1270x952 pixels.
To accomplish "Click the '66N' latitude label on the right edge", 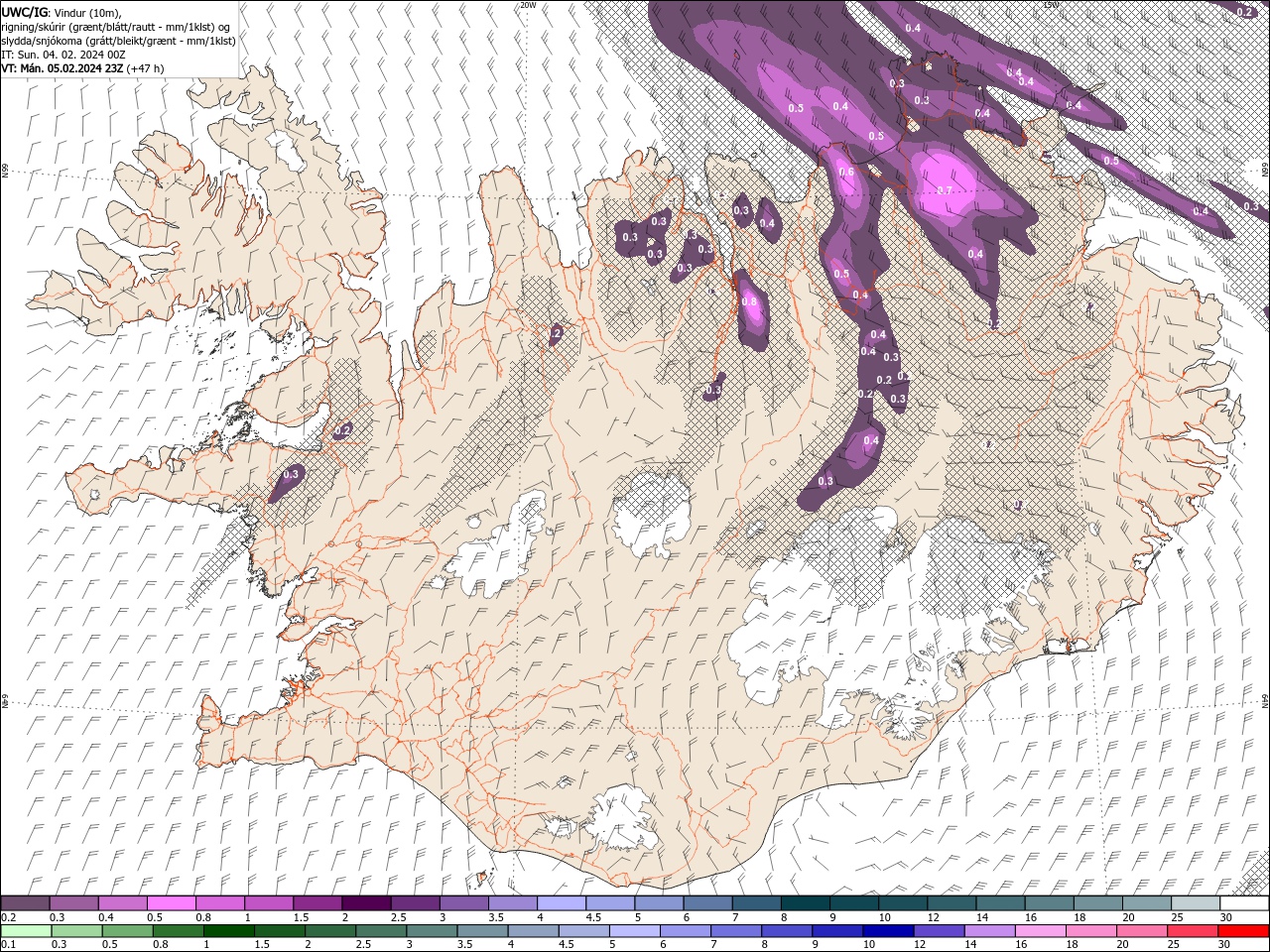I will point(1265,170).
